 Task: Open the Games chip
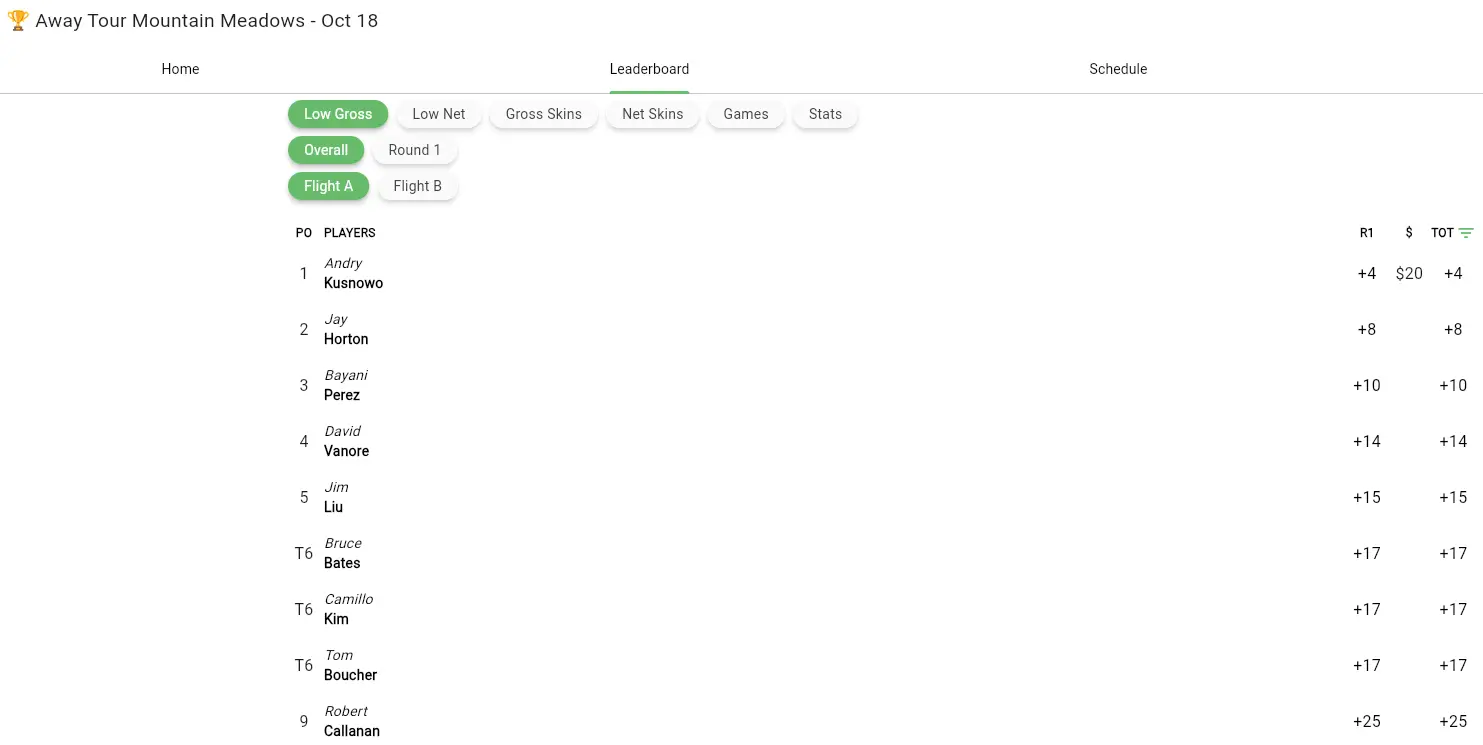pyautogui.click(x=746, y=114)
